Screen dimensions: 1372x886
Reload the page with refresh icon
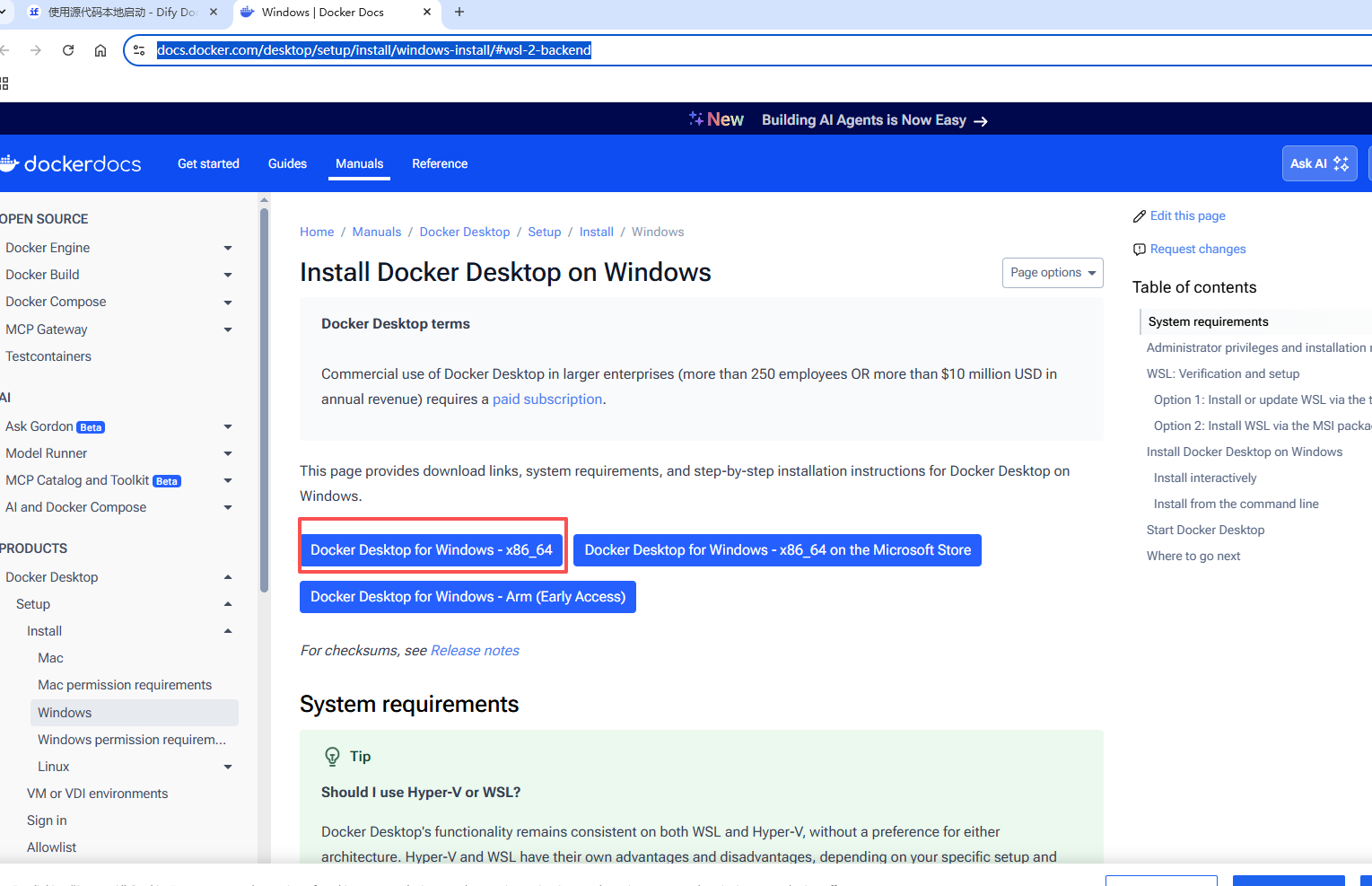68,50
